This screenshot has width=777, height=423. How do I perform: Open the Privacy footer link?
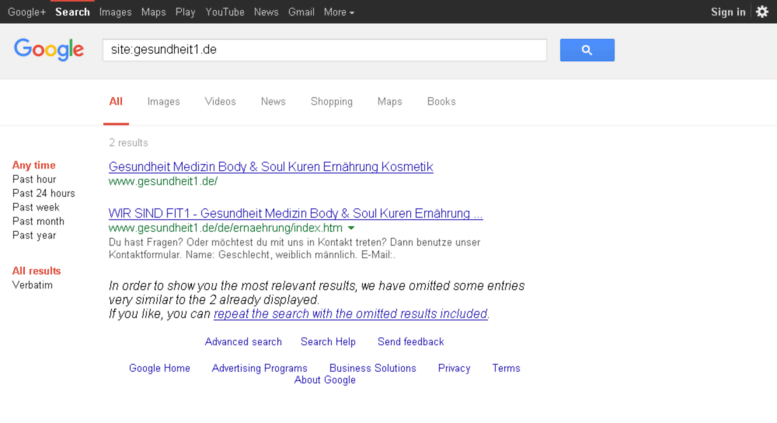pos(454,369)
